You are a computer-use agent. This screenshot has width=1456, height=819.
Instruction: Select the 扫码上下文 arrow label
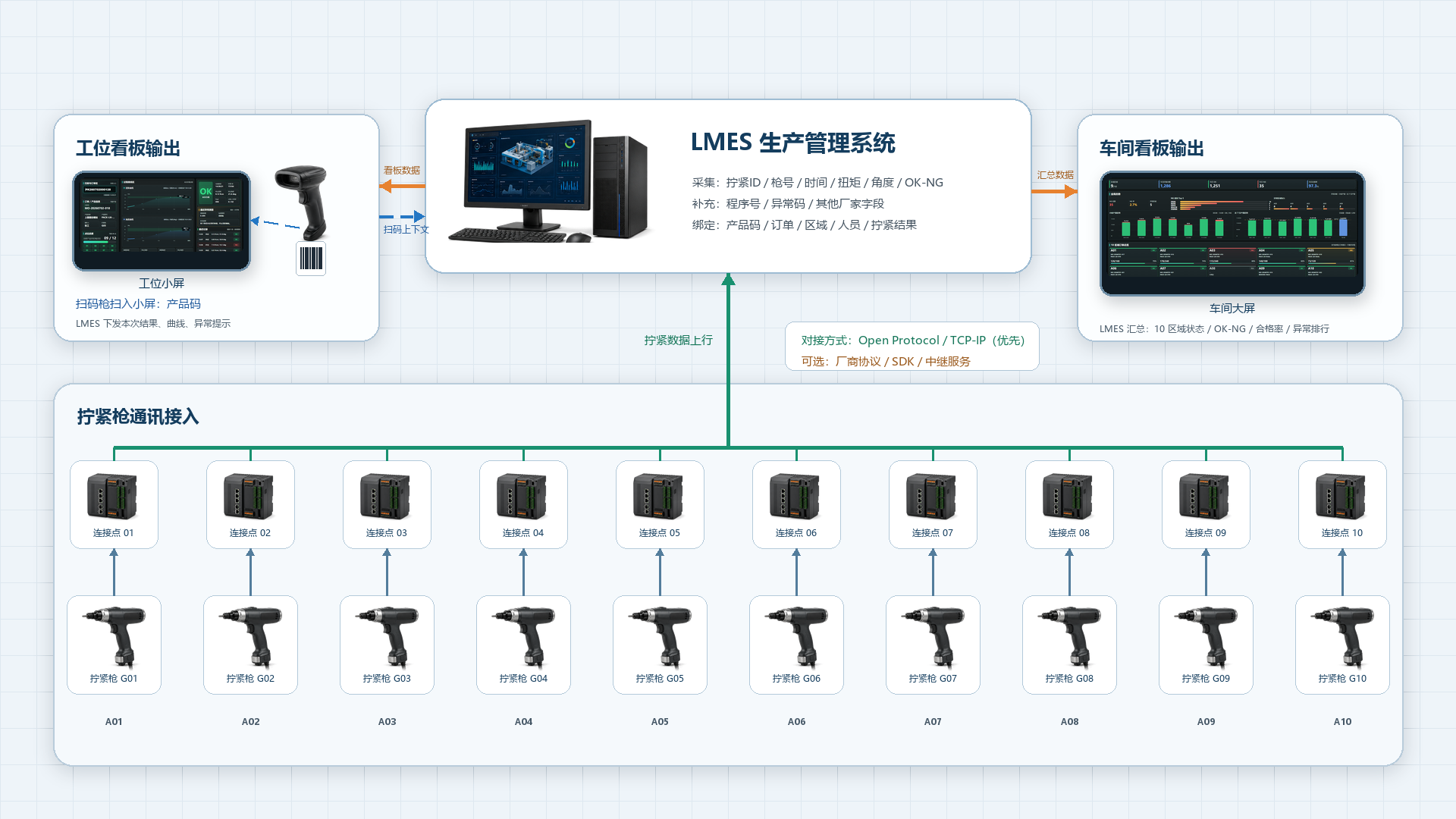click(406, 230)
